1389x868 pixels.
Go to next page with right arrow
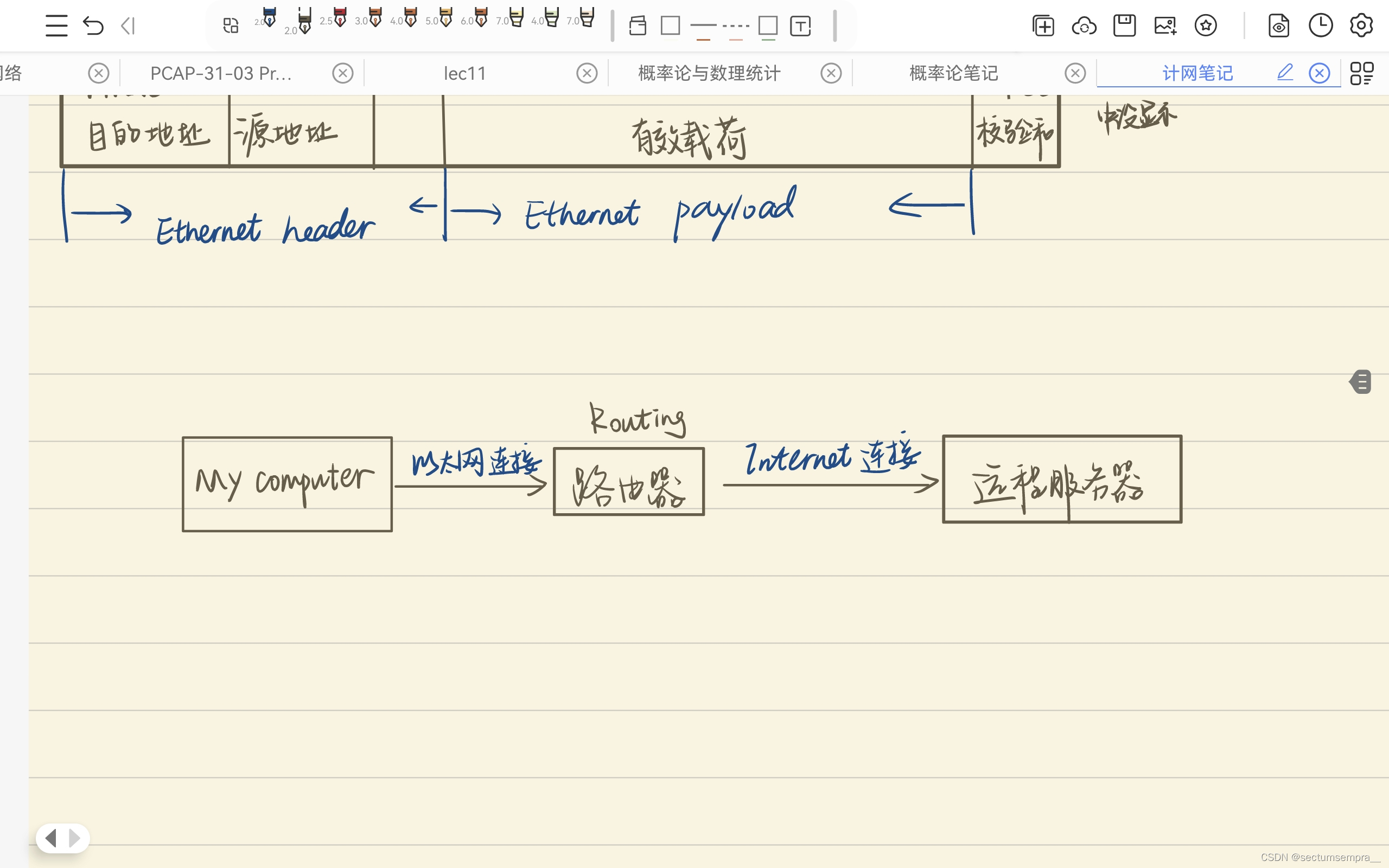point(75,838)
